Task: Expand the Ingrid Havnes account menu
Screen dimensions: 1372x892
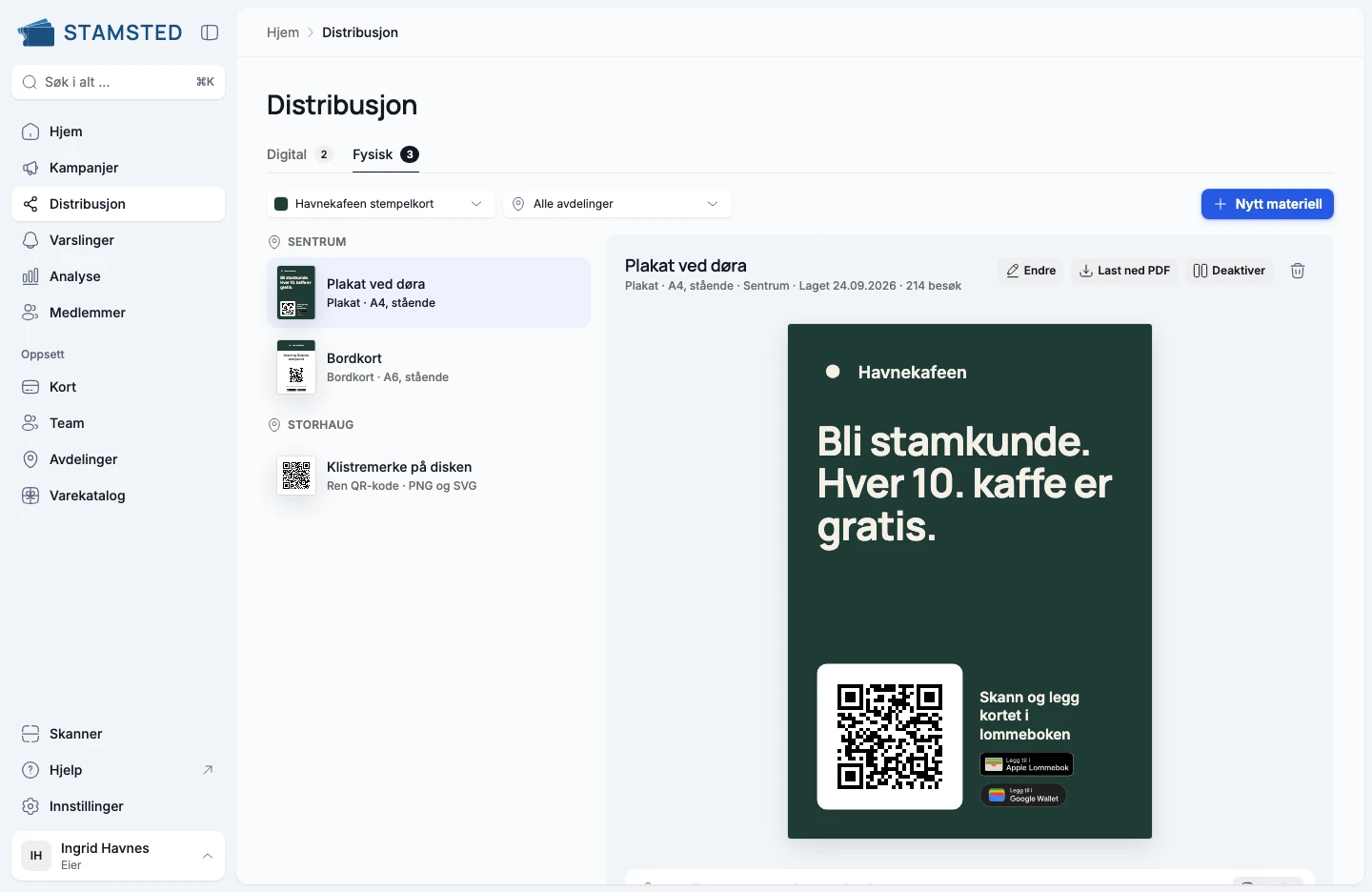Action: pos(118,856)
